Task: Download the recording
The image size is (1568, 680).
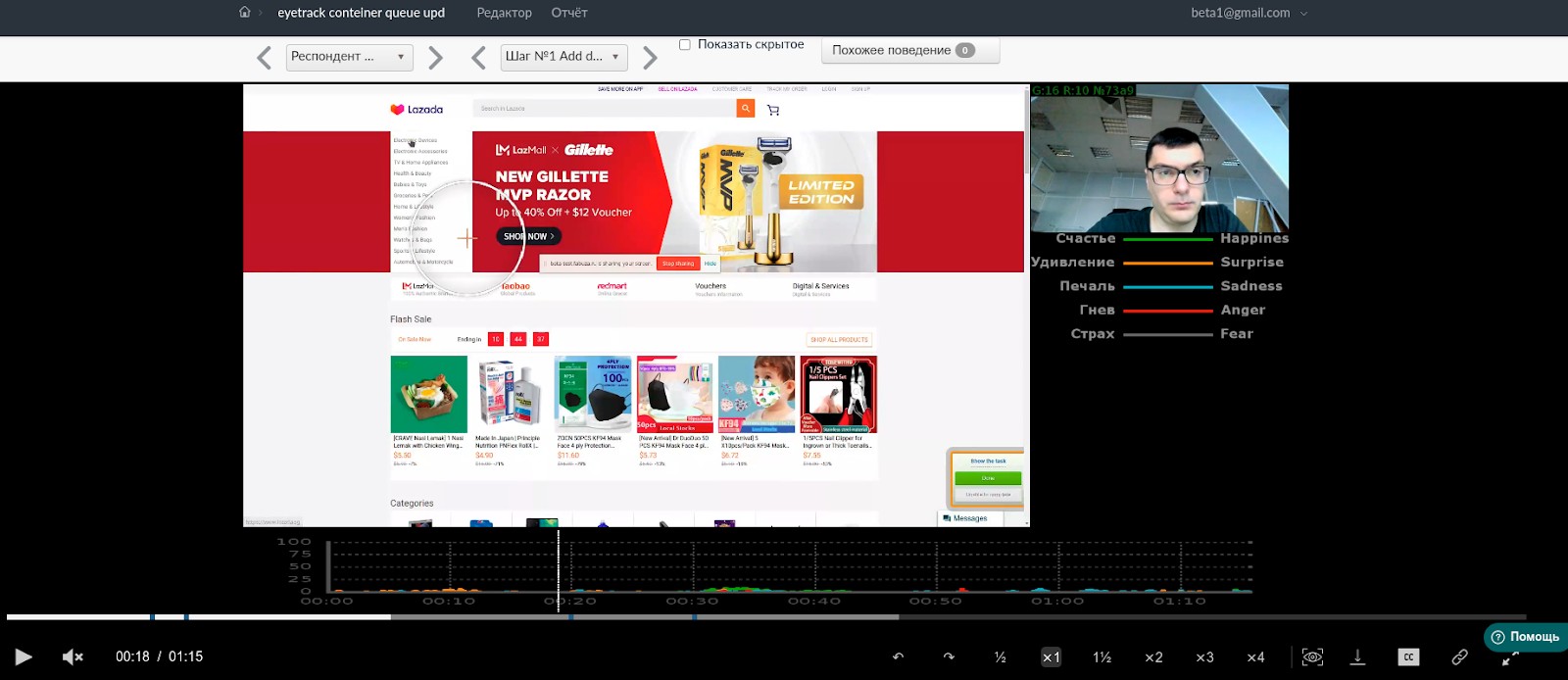Action: 1357,656
